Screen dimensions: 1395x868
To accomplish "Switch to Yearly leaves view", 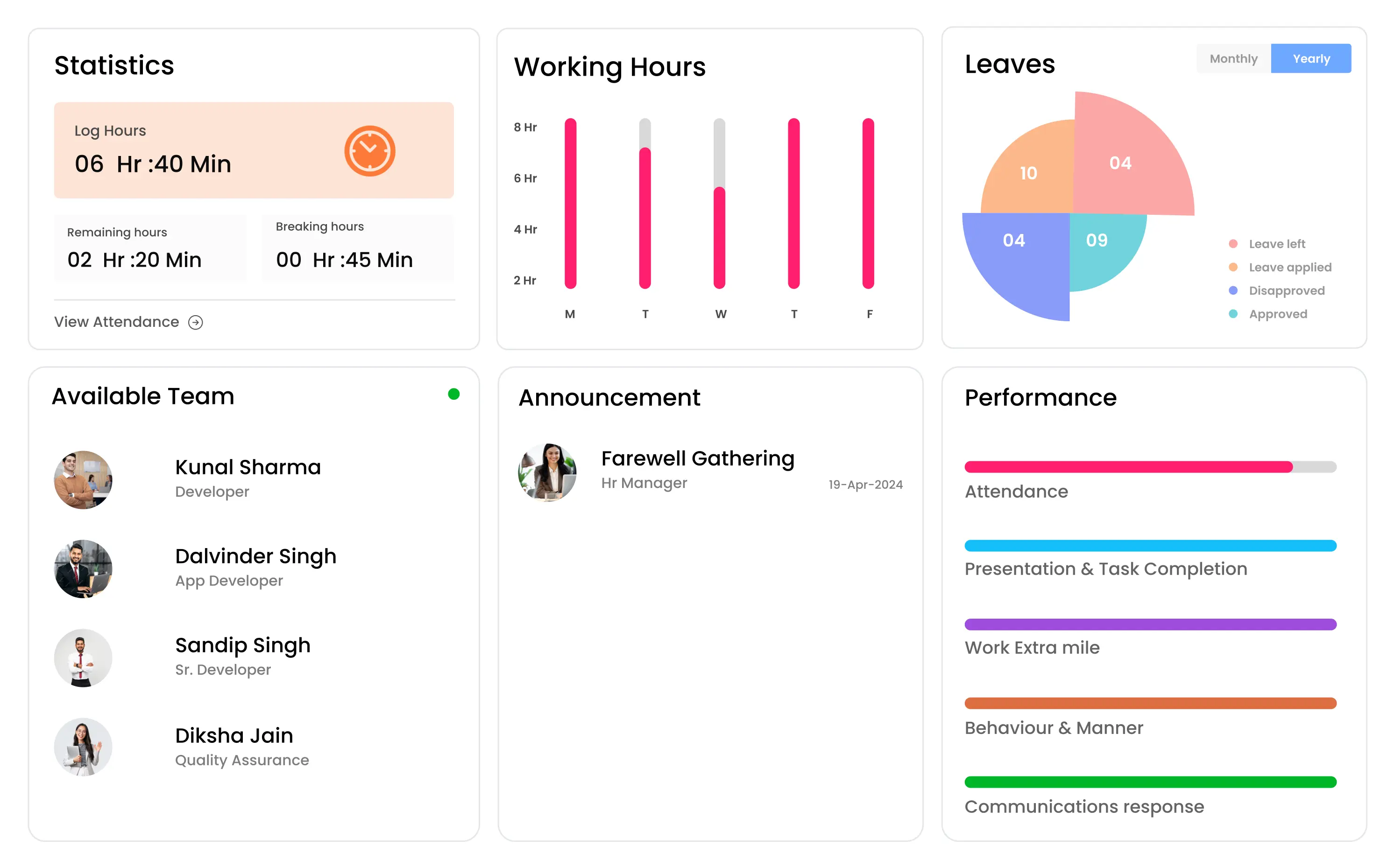I will [1310, 58].
